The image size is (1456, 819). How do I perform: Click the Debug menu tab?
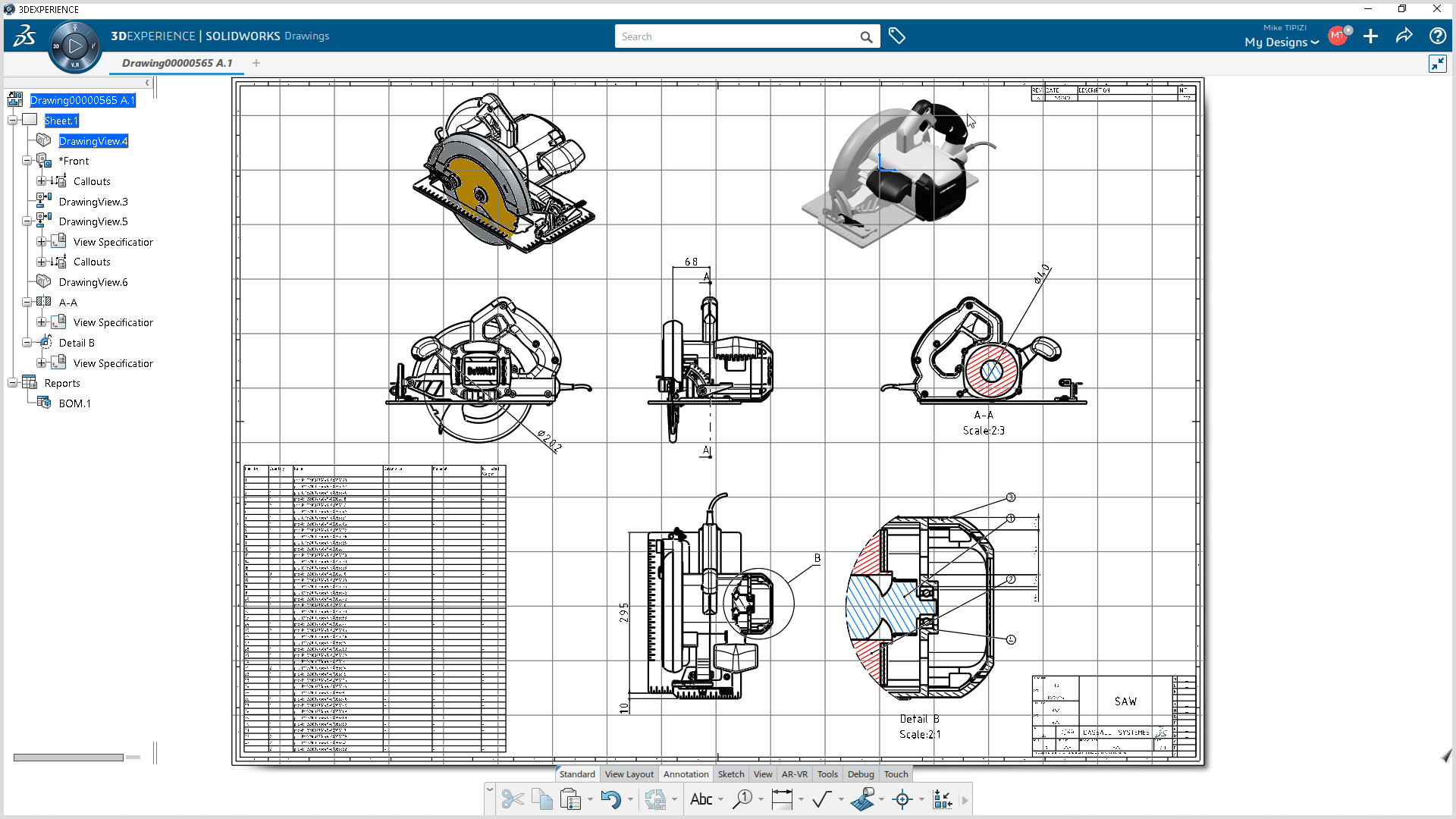pyautogui.click(x=860, y=774)
